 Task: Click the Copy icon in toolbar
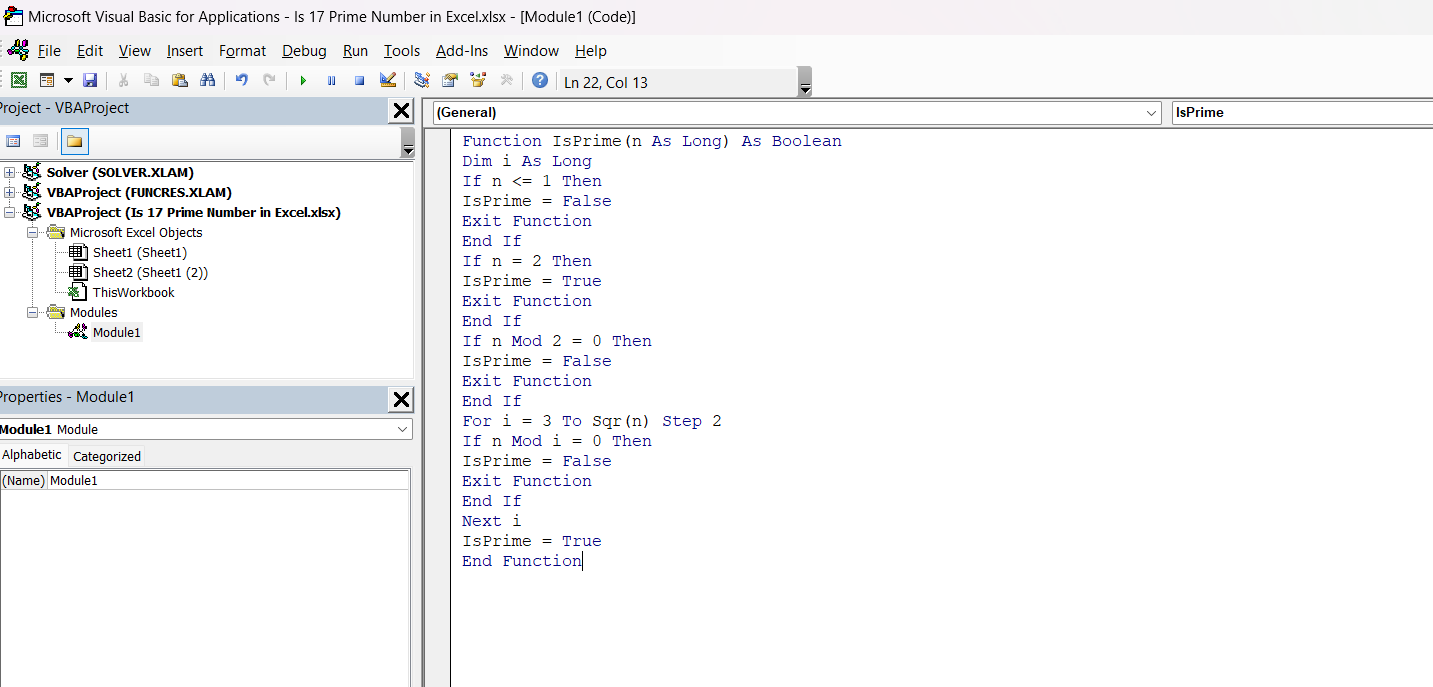coord(152,81)
